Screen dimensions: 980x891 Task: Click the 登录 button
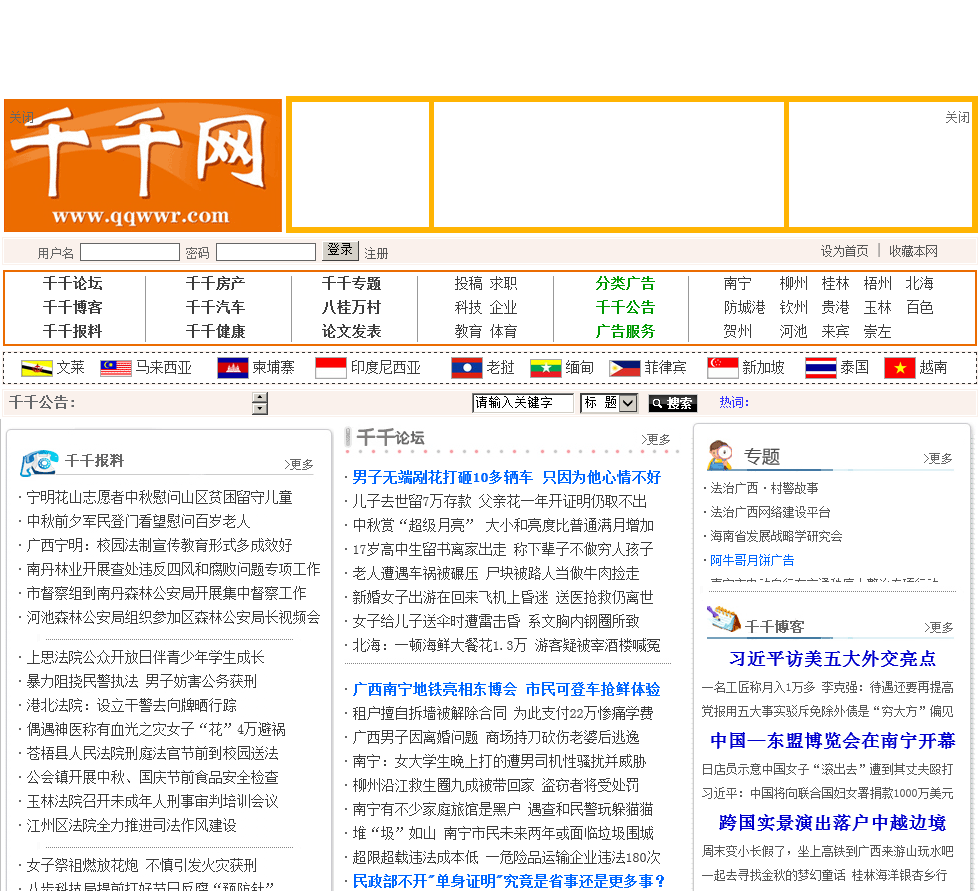tap(340, 251)
